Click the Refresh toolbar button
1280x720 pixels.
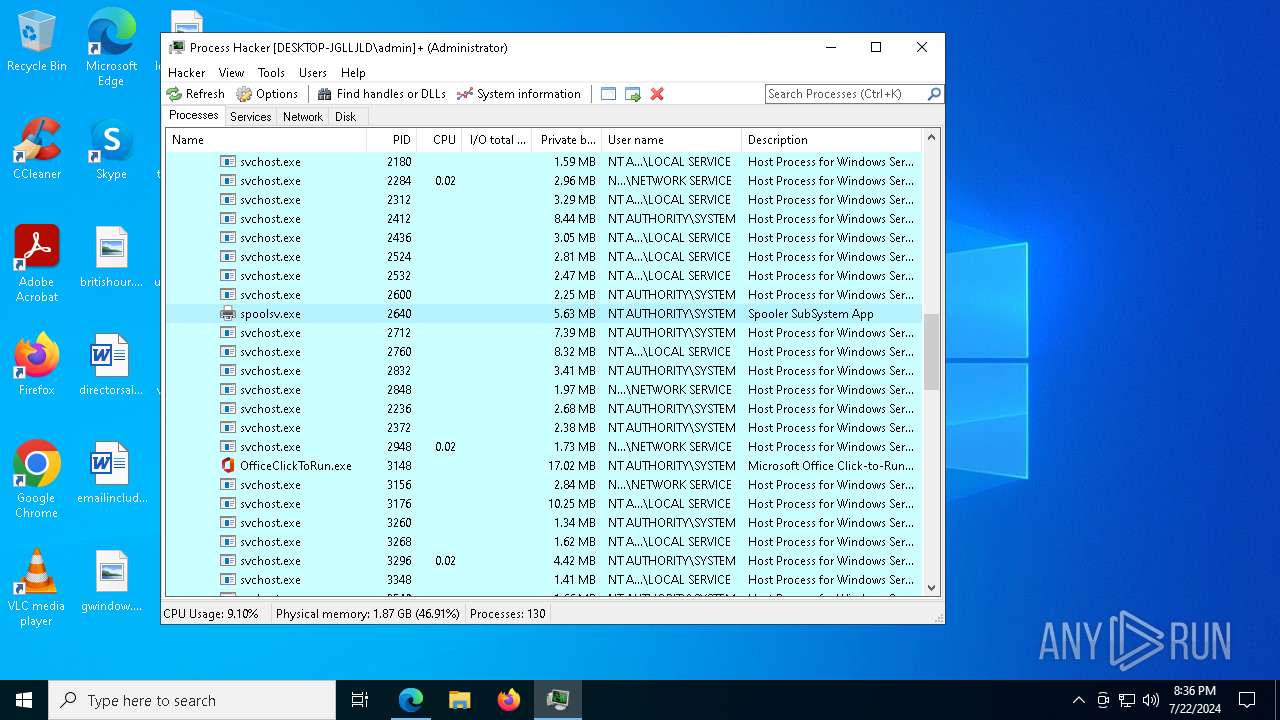pos(196,94)
